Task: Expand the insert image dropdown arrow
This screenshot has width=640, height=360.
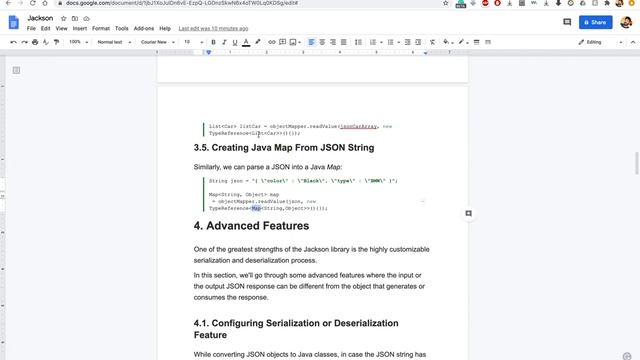Action: tap(300, 42)
